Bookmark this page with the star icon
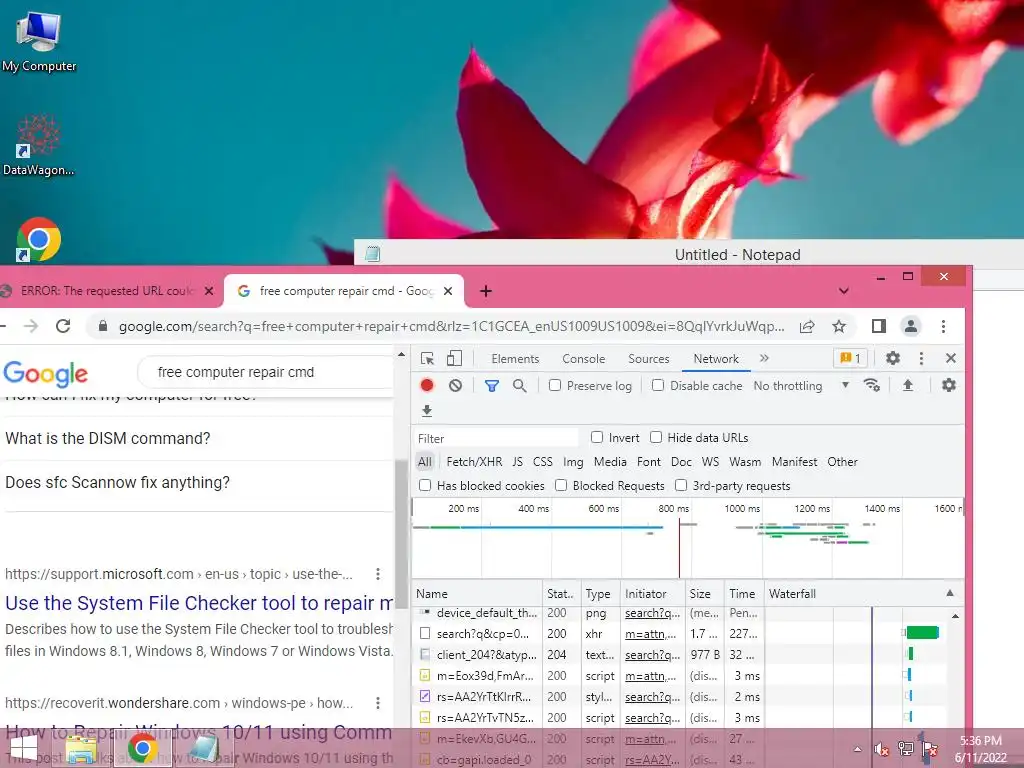The width and height of the screenshot is (1024, 768). [x=839, y=326]
